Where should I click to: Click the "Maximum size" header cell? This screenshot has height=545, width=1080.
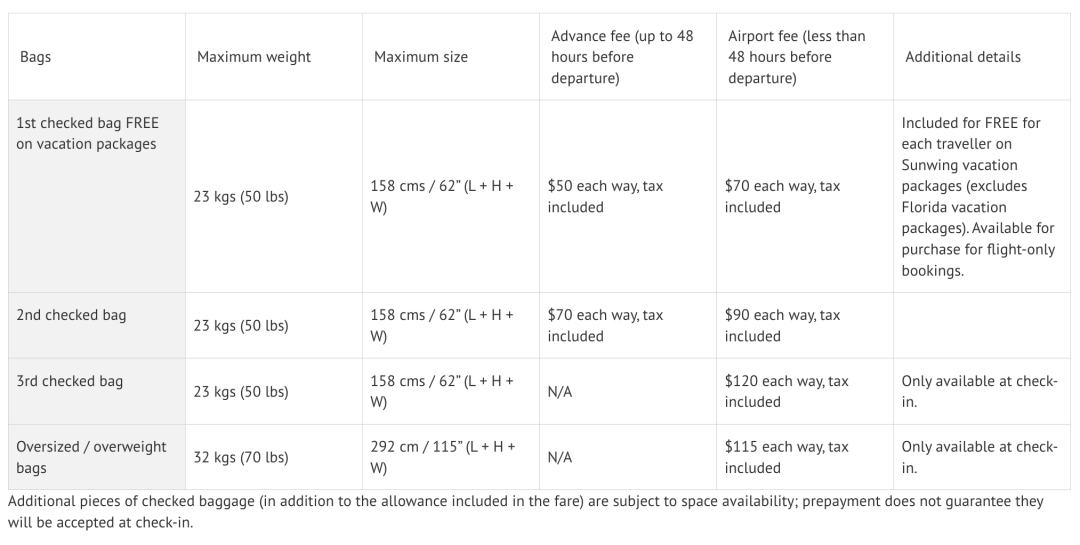click(x=421, y=57)
